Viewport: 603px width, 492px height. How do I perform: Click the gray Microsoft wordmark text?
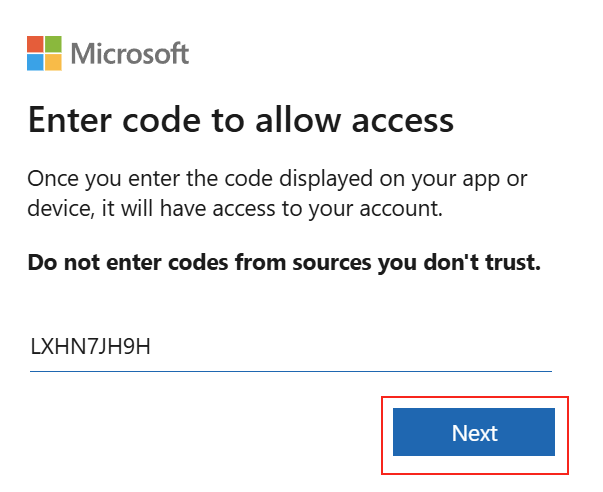(x=130, y=53)
